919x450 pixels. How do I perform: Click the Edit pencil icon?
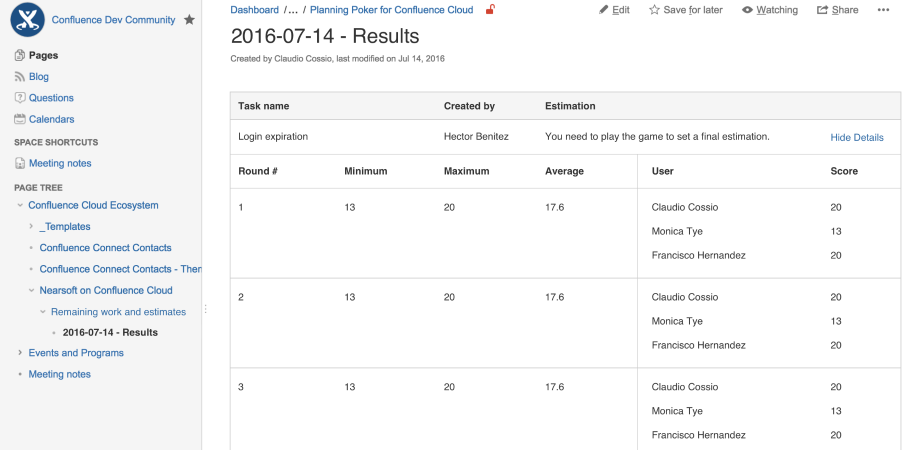click(x=603, y=10)
